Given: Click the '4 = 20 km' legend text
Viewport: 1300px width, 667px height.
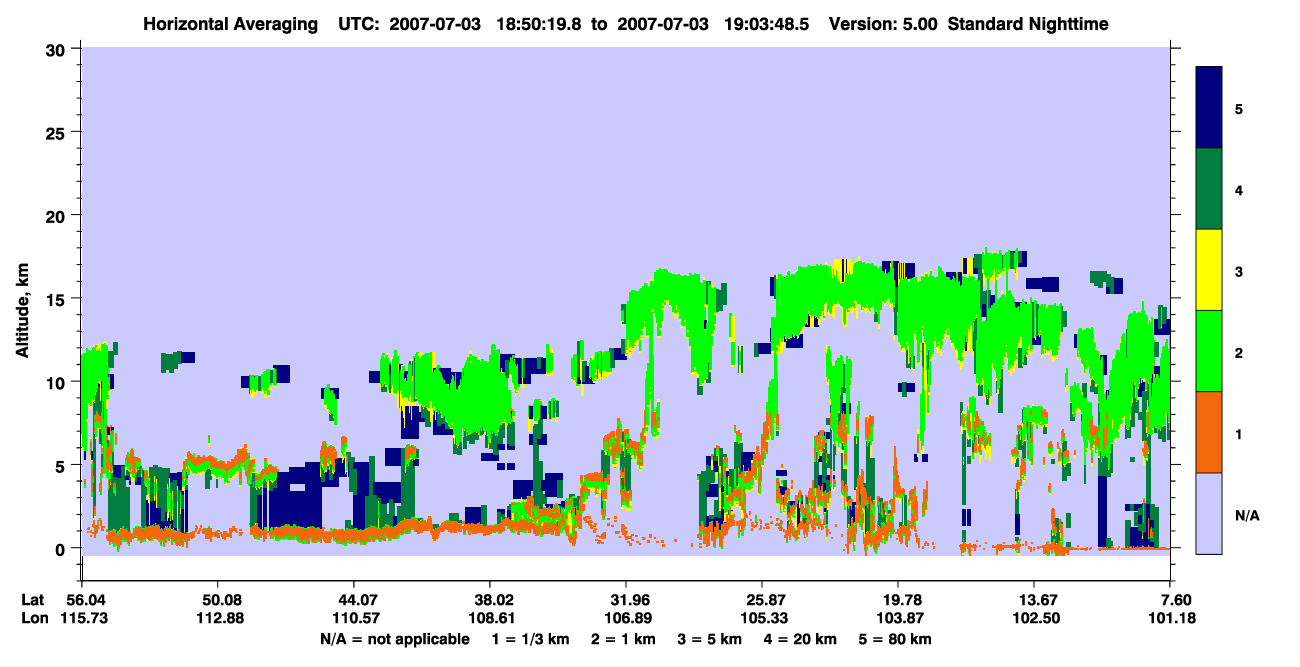Looking at the screenshot, I should click(x=800, y=638).
